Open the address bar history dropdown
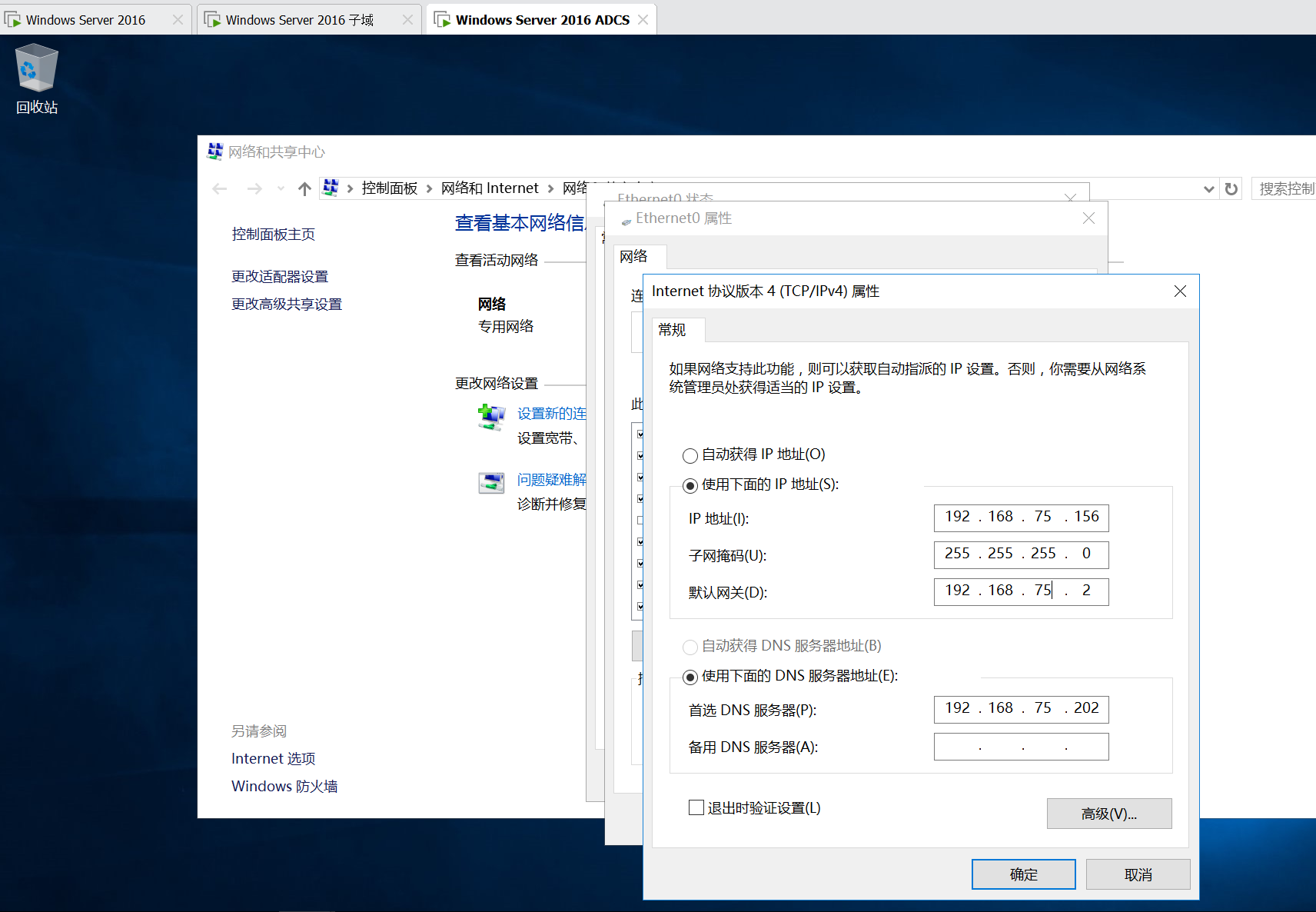The image size is (1316, 912). pos(1209,188)
